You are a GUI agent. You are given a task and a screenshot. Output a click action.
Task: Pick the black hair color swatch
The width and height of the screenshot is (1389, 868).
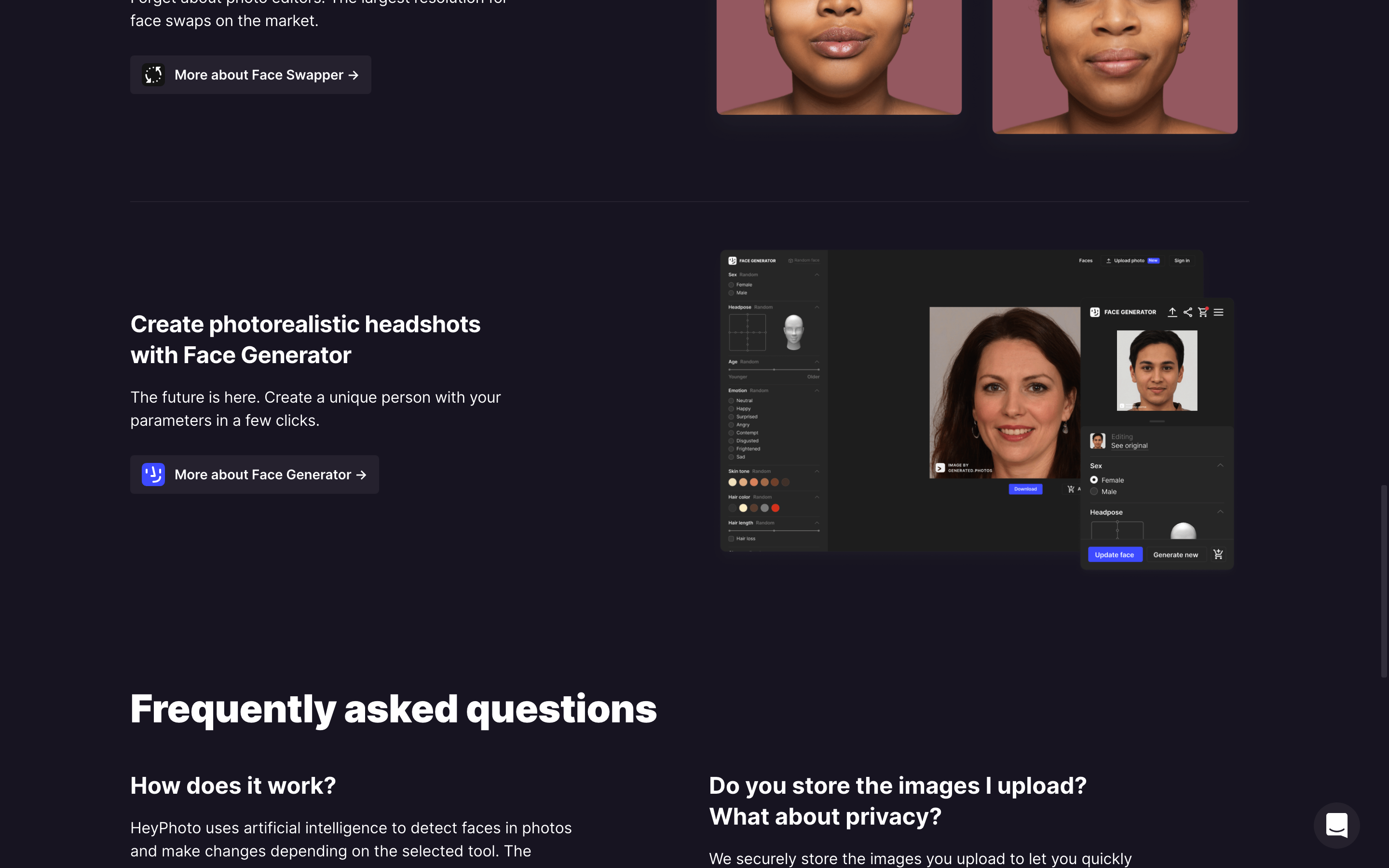point(733,508)
